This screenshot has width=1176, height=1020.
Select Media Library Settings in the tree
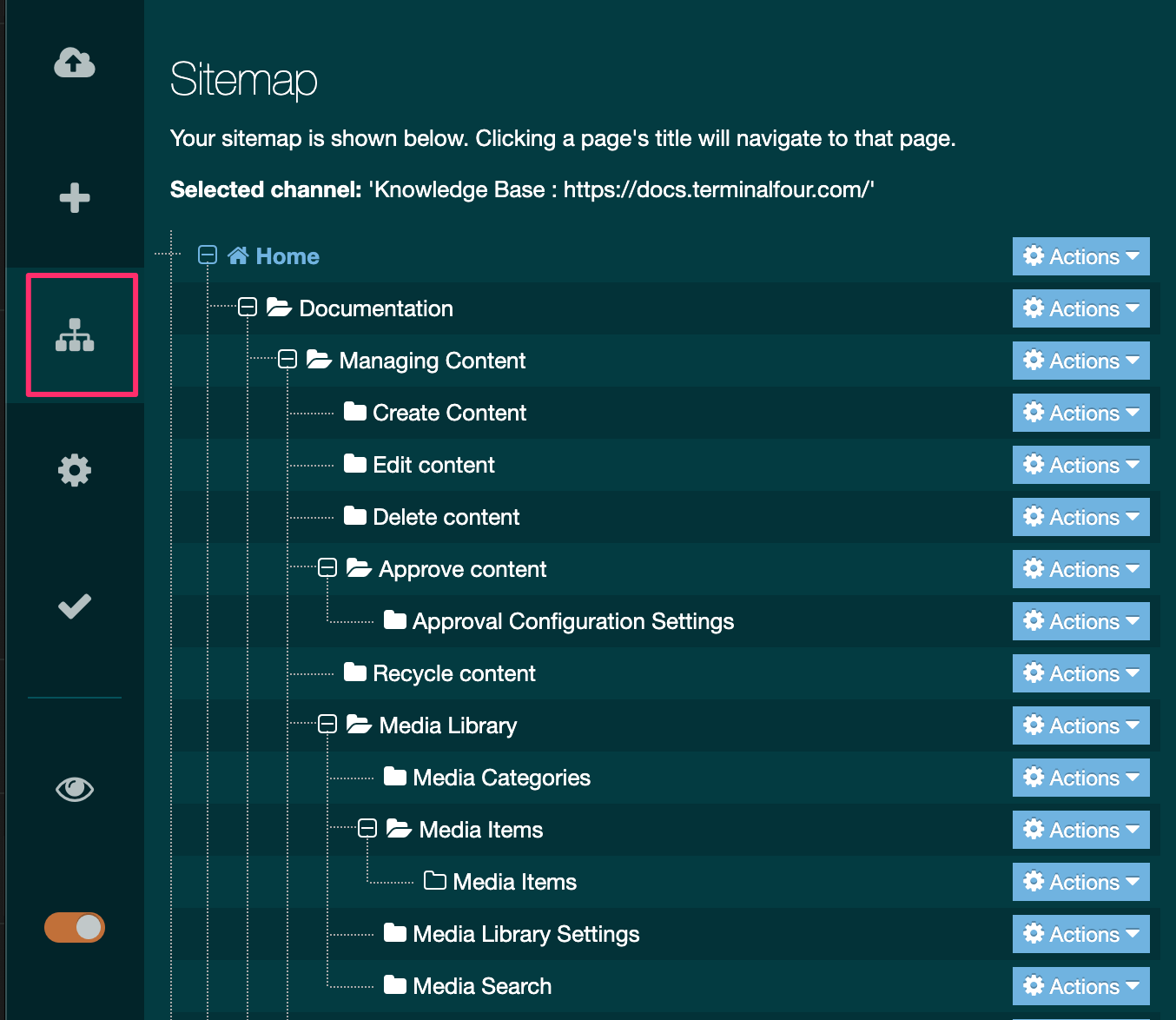click(x=525, y=934)
